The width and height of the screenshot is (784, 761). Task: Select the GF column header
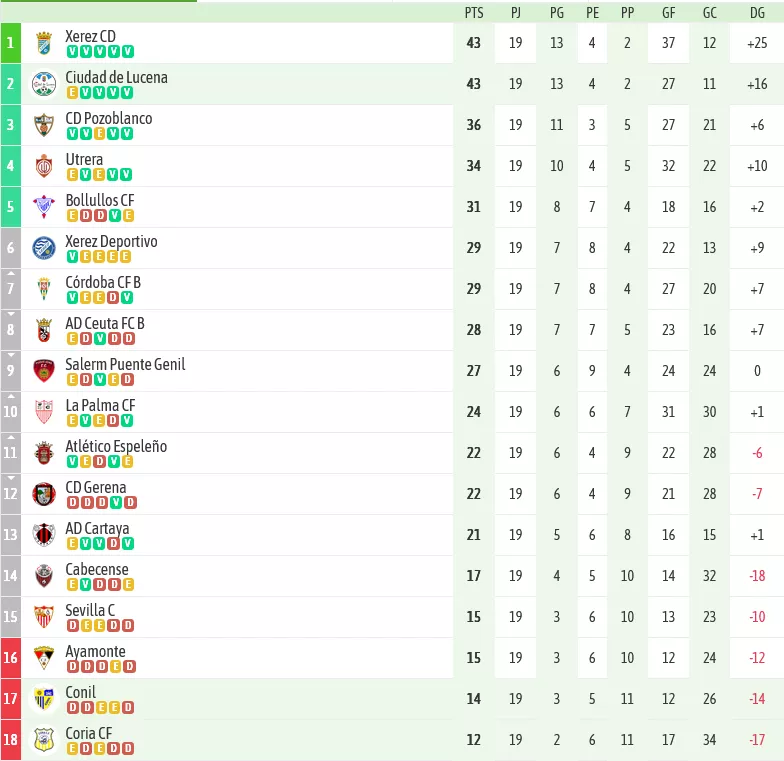click(x=668, y=13)
